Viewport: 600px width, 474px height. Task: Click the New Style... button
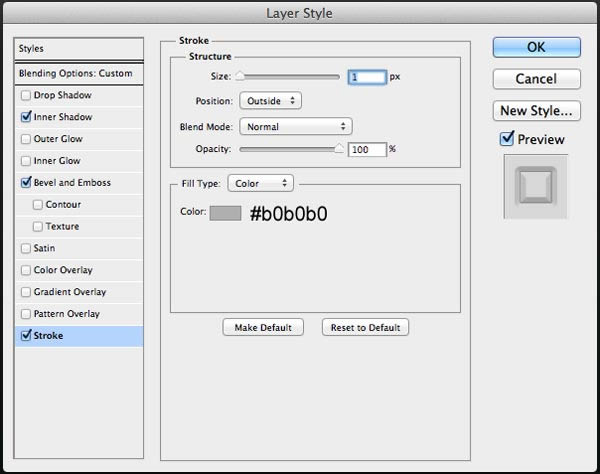click(536, 111)
